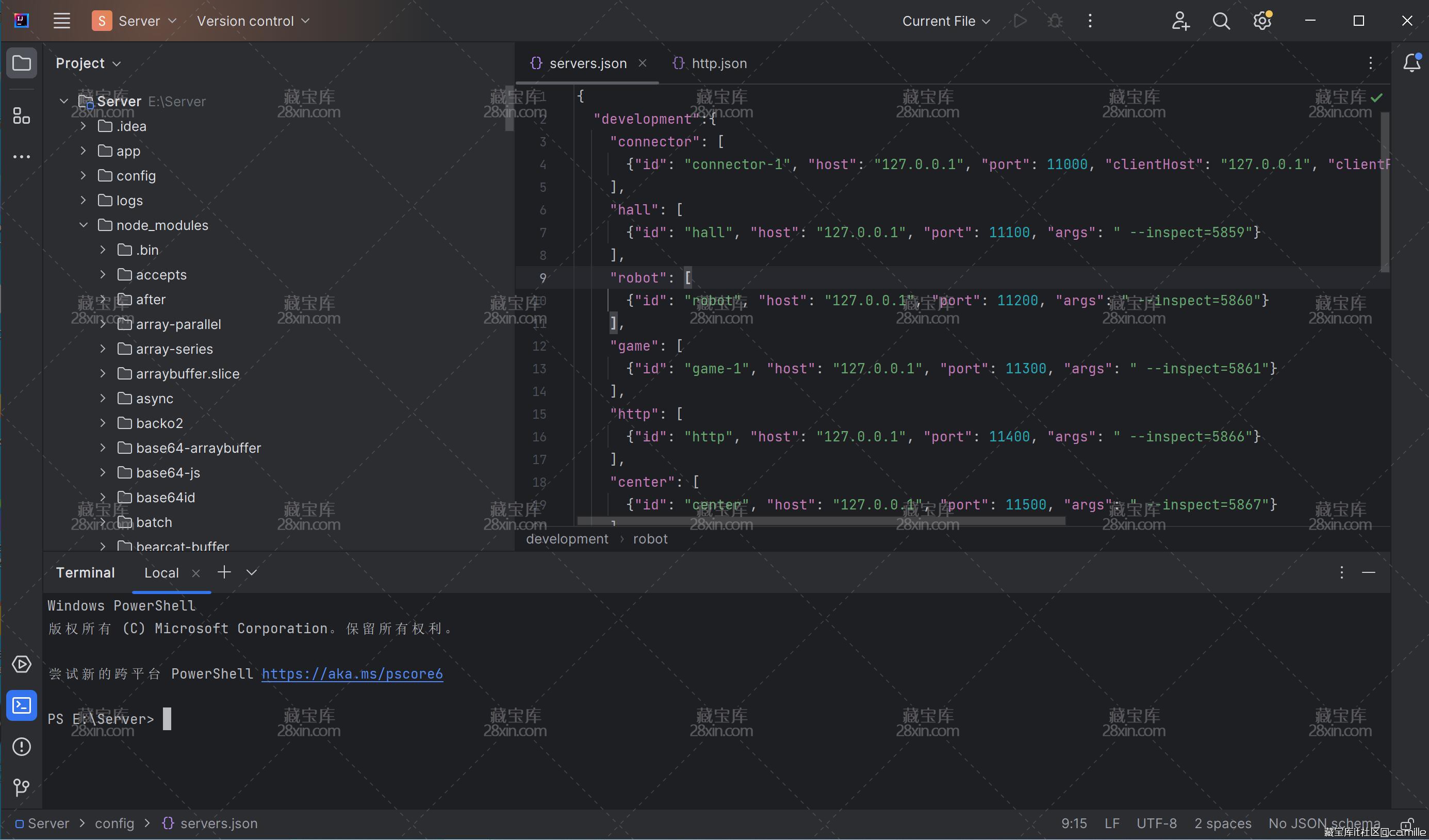Image resolution: width=1429 pixels, height=840 pixels.
Task: Toggle read-only lock icon in status bar
Action: click(x=1406, y=823)
